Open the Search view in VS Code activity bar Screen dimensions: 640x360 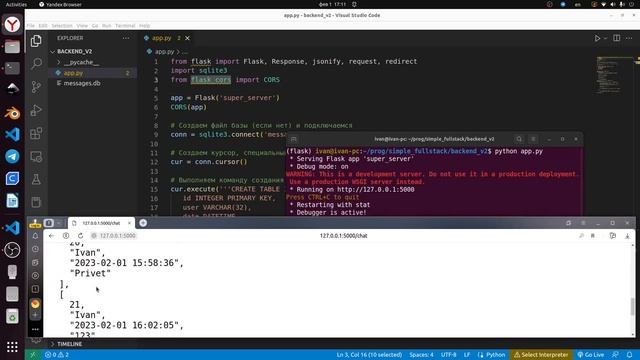36,64
